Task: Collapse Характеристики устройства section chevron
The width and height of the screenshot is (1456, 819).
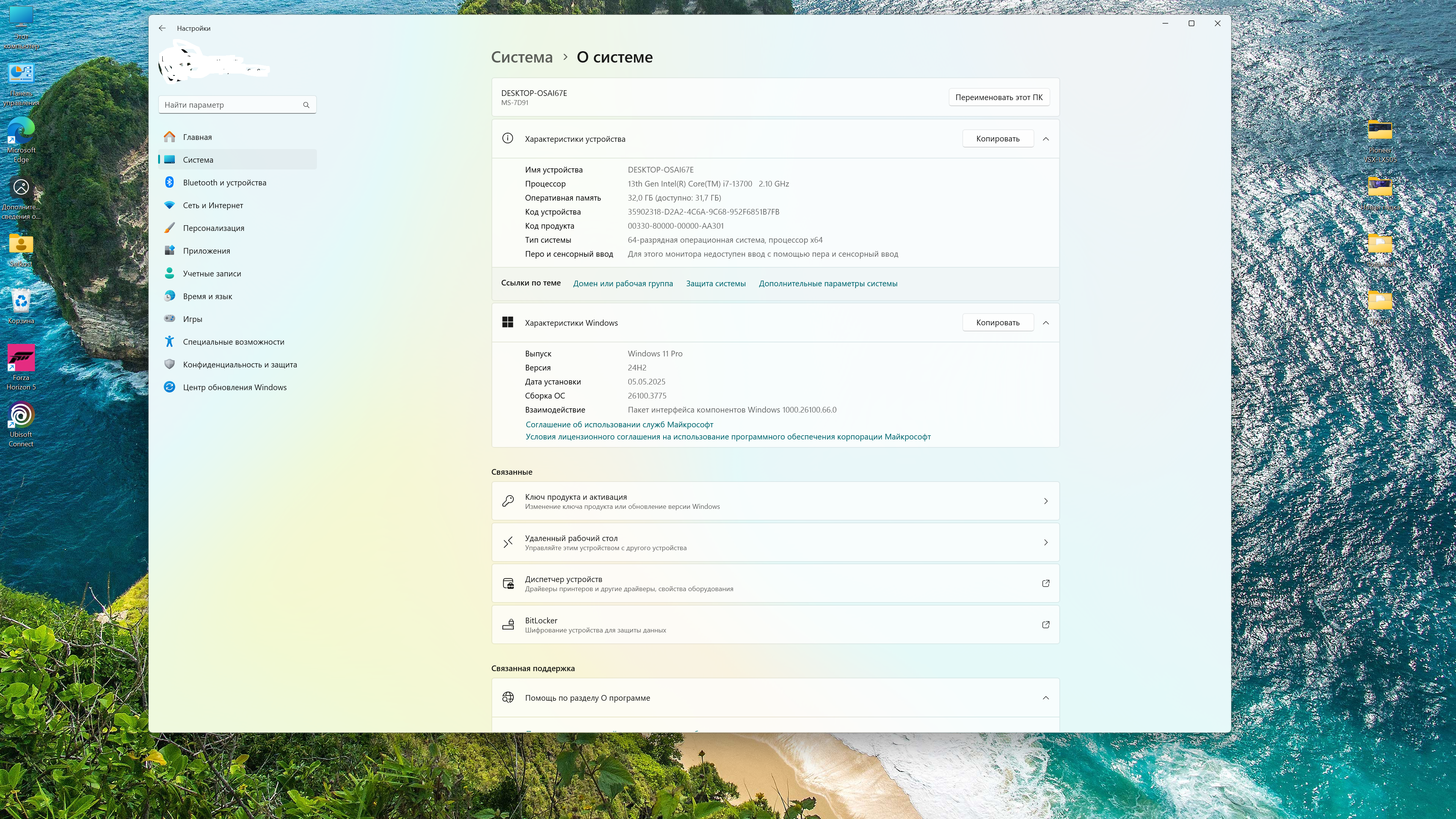Action: 1046,139
